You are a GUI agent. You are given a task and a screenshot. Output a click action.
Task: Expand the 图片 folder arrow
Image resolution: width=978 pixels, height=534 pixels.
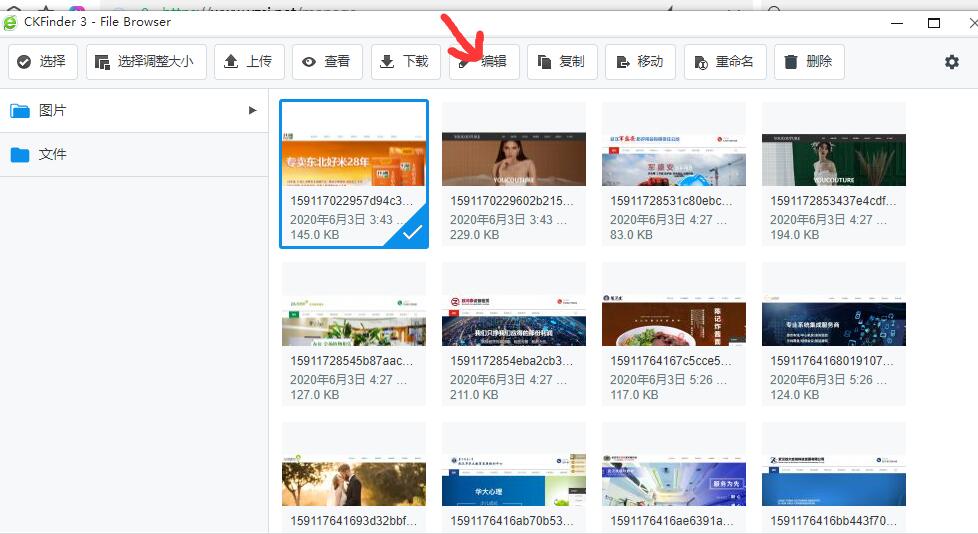253,110
